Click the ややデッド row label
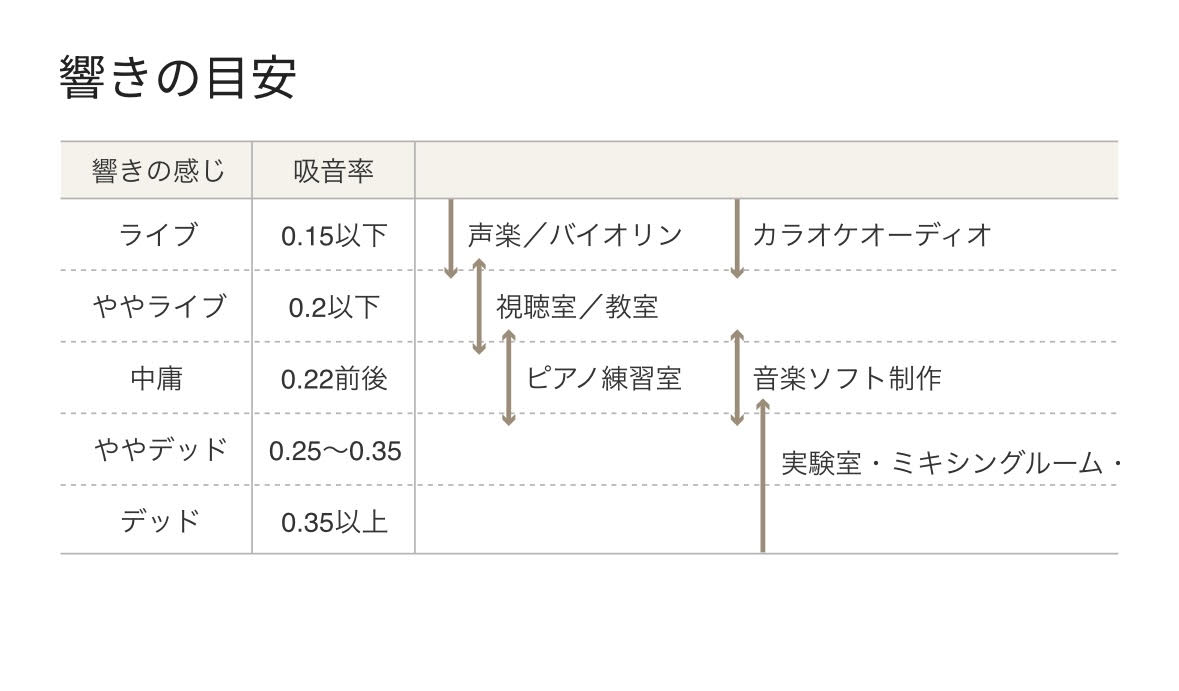 tap(160, 449)
